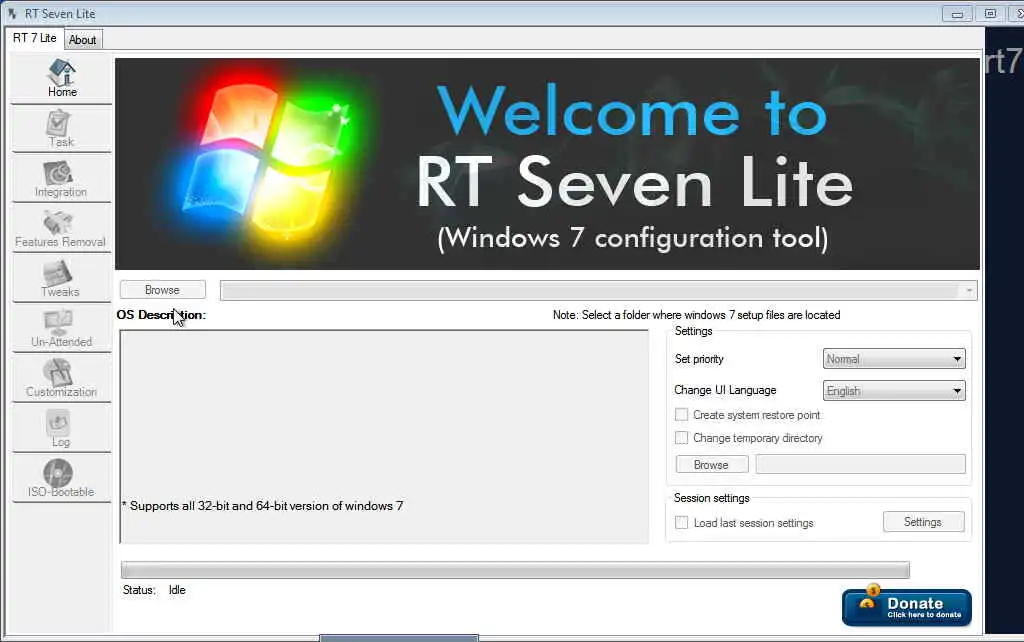Image resolution: width=1024 pixels, height=642 pixels.
Task: Select the ISO-Bootable disc icon
Action: (x=58, y=473)
